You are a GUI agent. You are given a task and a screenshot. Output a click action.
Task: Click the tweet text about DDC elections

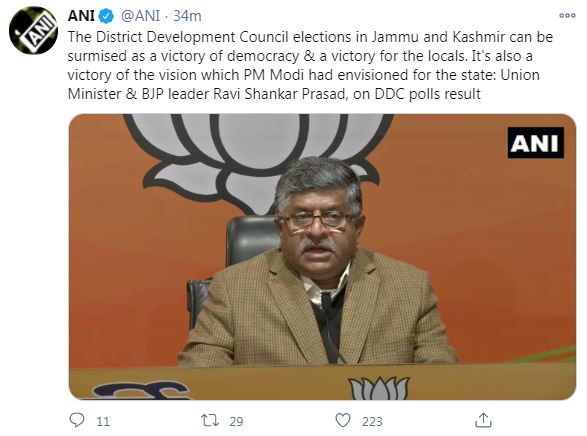(x=311, y=65)
